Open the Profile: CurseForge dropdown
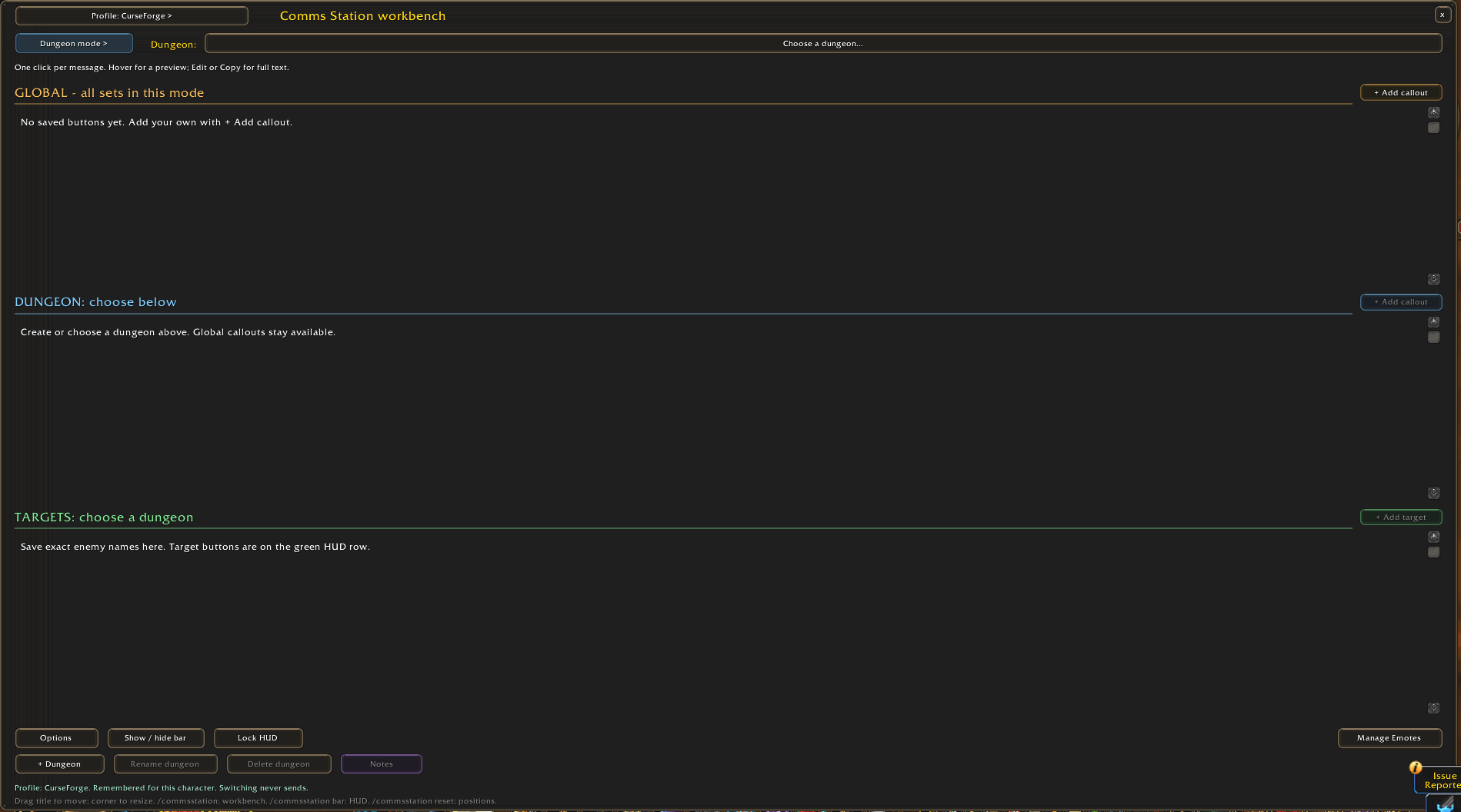This screenshot has height=812, width=1461. [132, 15]
